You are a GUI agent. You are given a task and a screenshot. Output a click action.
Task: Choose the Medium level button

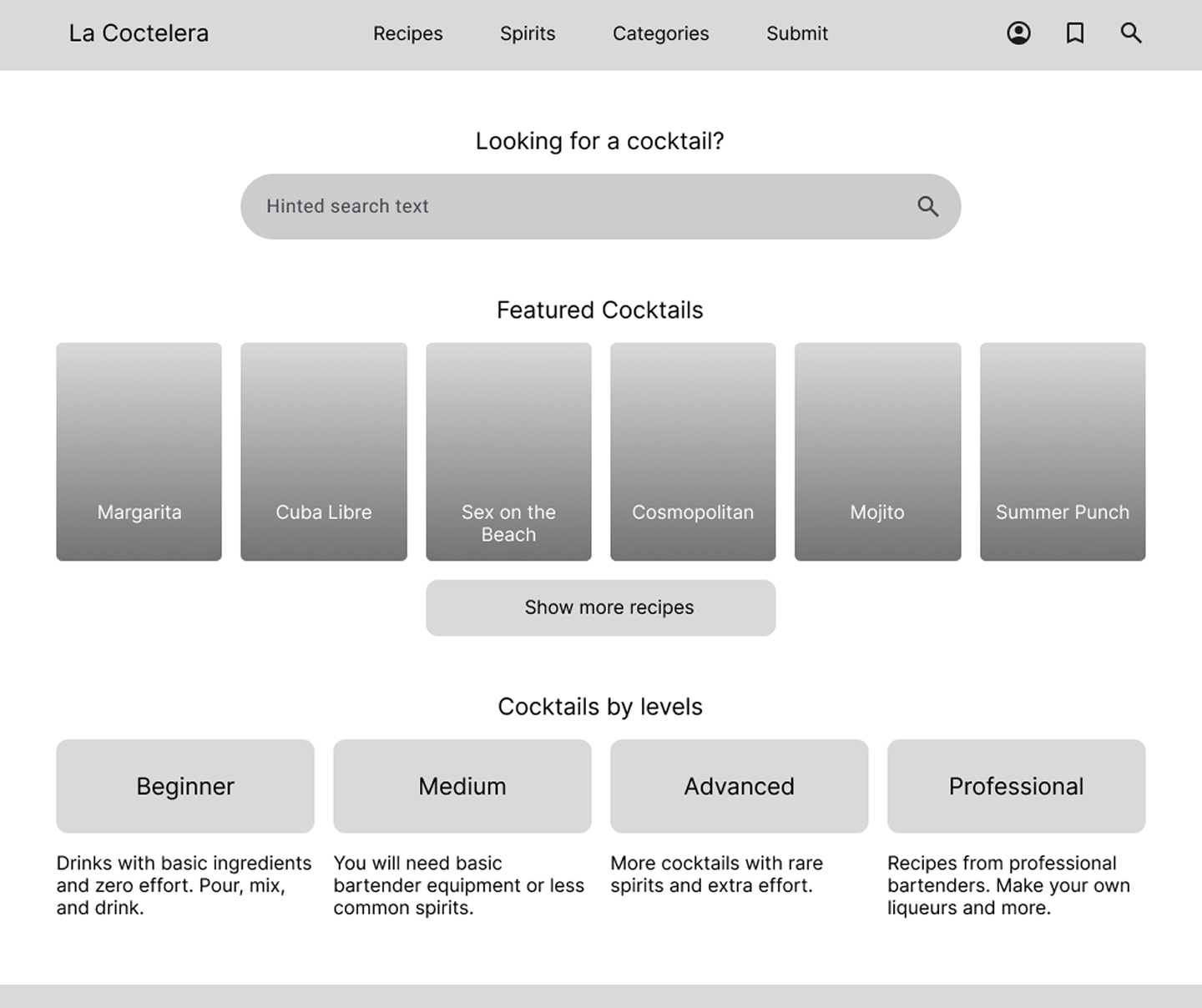tap(462, 786)
